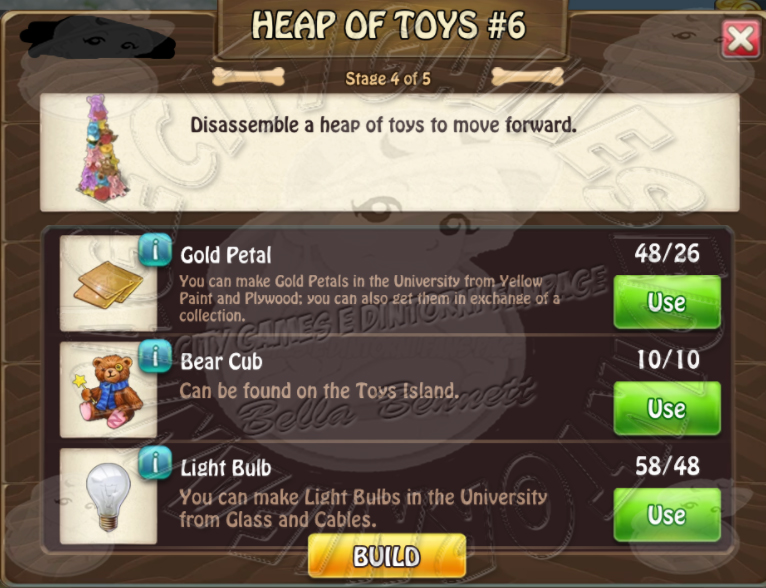
Task: Click the yellow BUILD button
Action: [387, 556]
